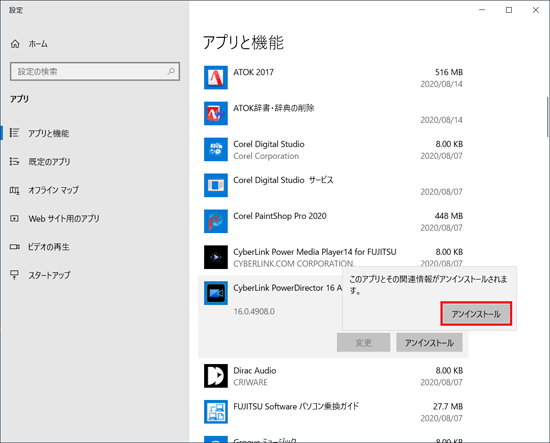The height and width of the screenshot is (443, 550).
Task: Click the ATOK 2017 app icon
Action: click(216, 78)
